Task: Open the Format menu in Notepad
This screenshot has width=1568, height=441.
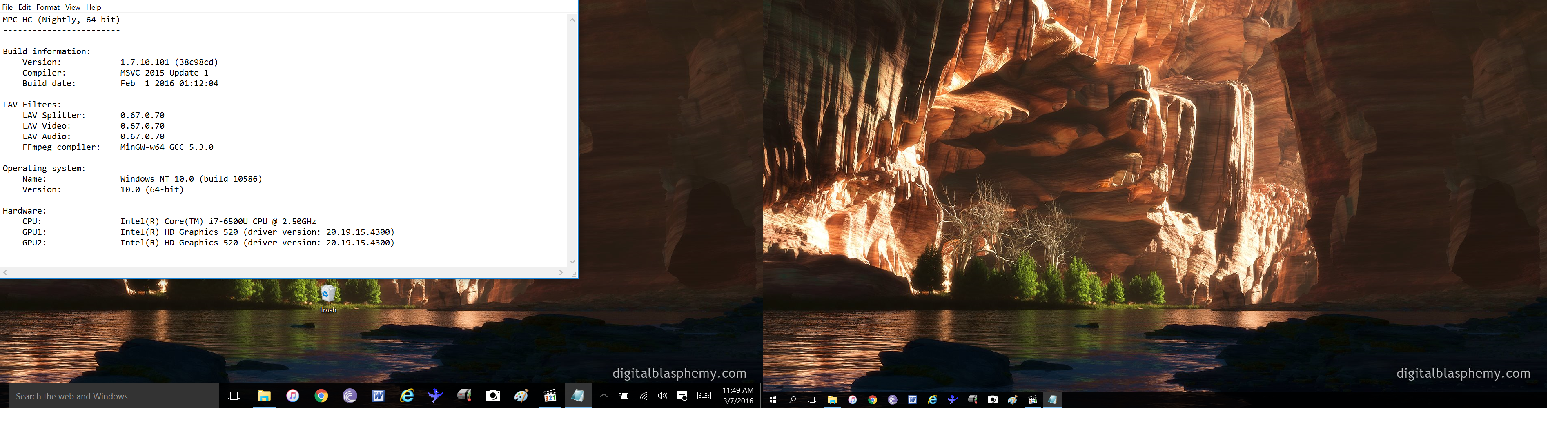Action: [x=47, y=7]
